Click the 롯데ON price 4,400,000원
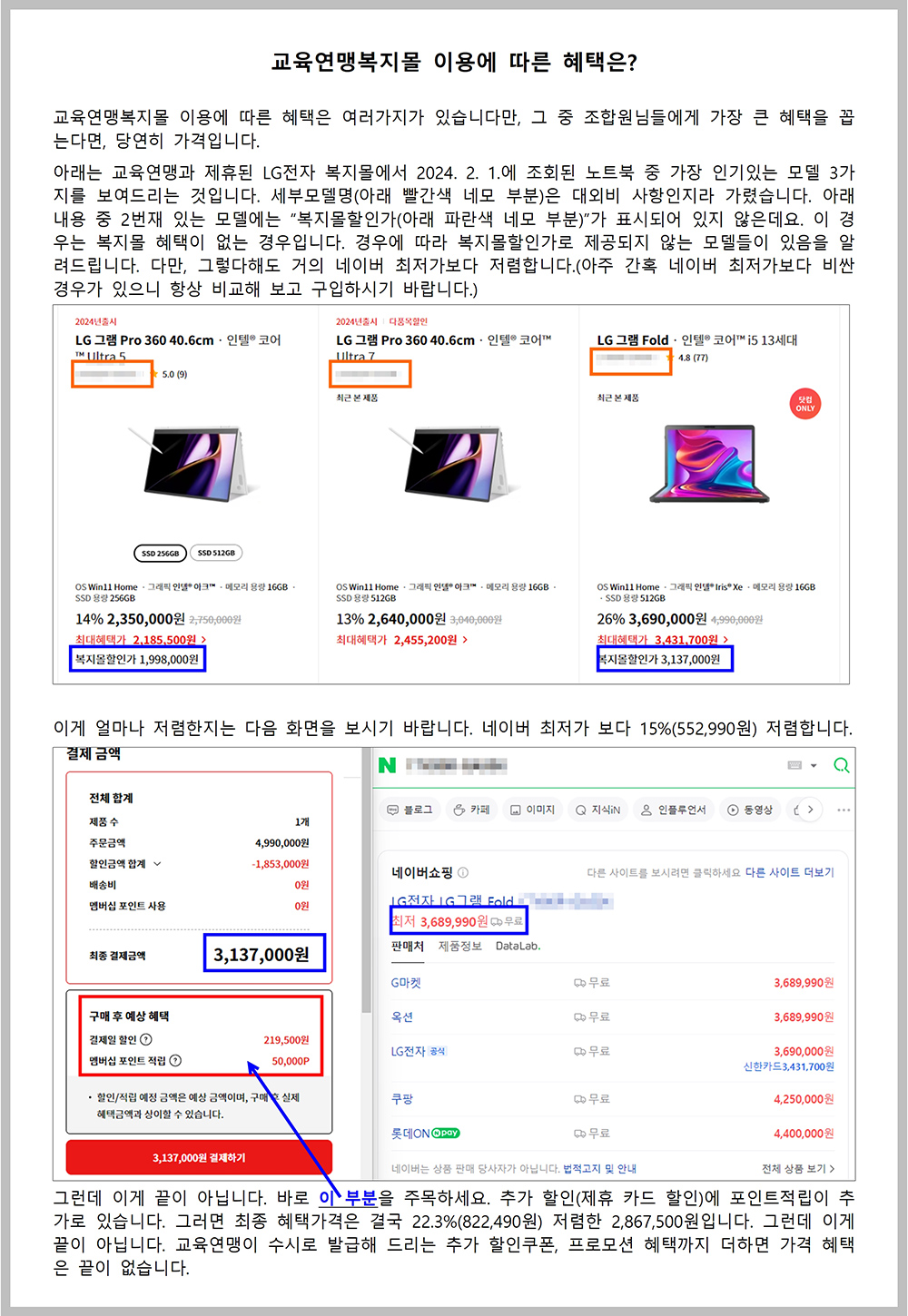The width and height of the screenshot is (908, 1316). pyautogui.click(x=804, y=1134)
